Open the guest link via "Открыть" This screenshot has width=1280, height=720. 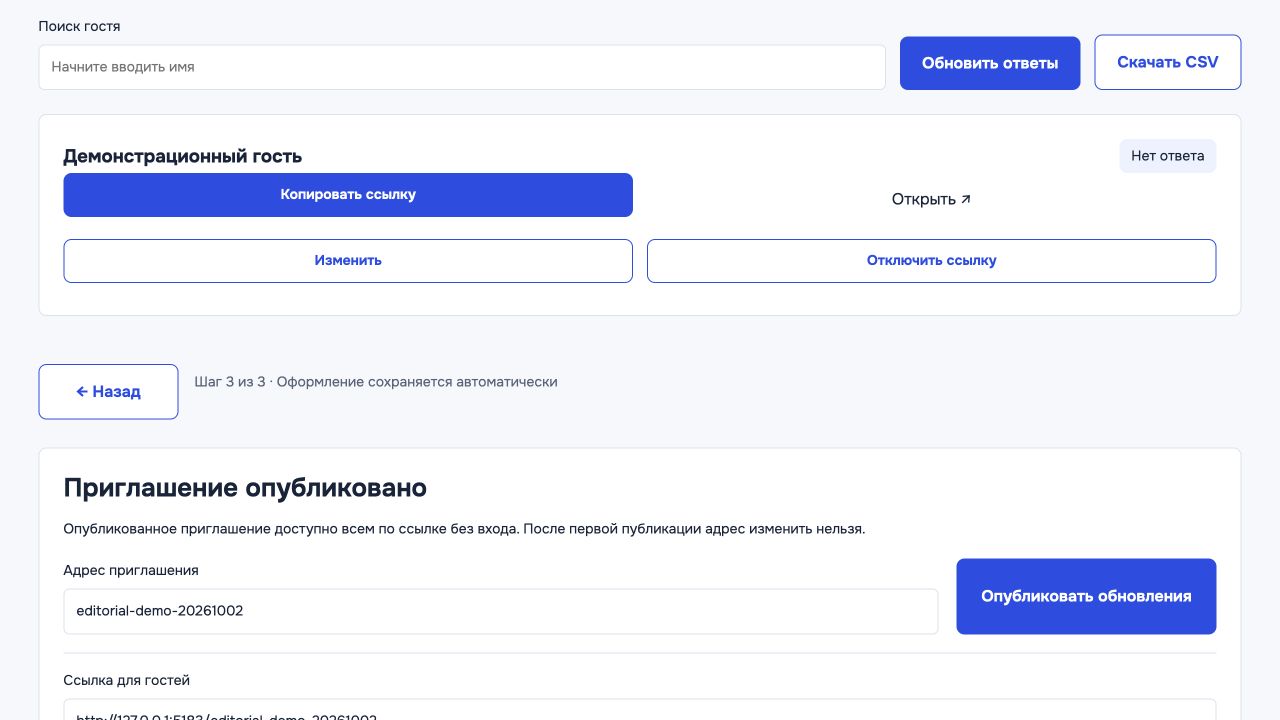(932, 199)
